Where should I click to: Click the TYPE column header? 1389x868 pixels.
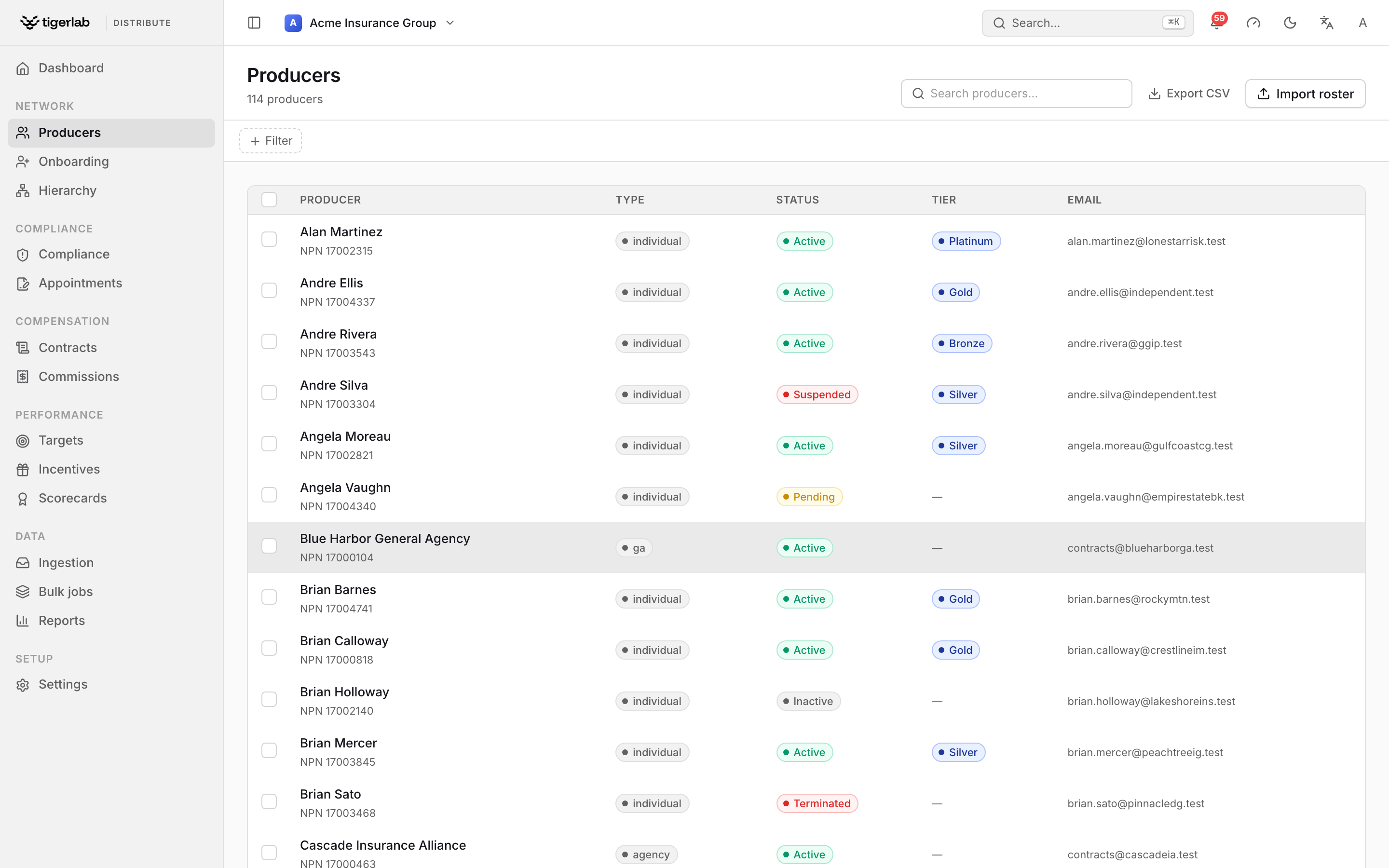(630, 200)
